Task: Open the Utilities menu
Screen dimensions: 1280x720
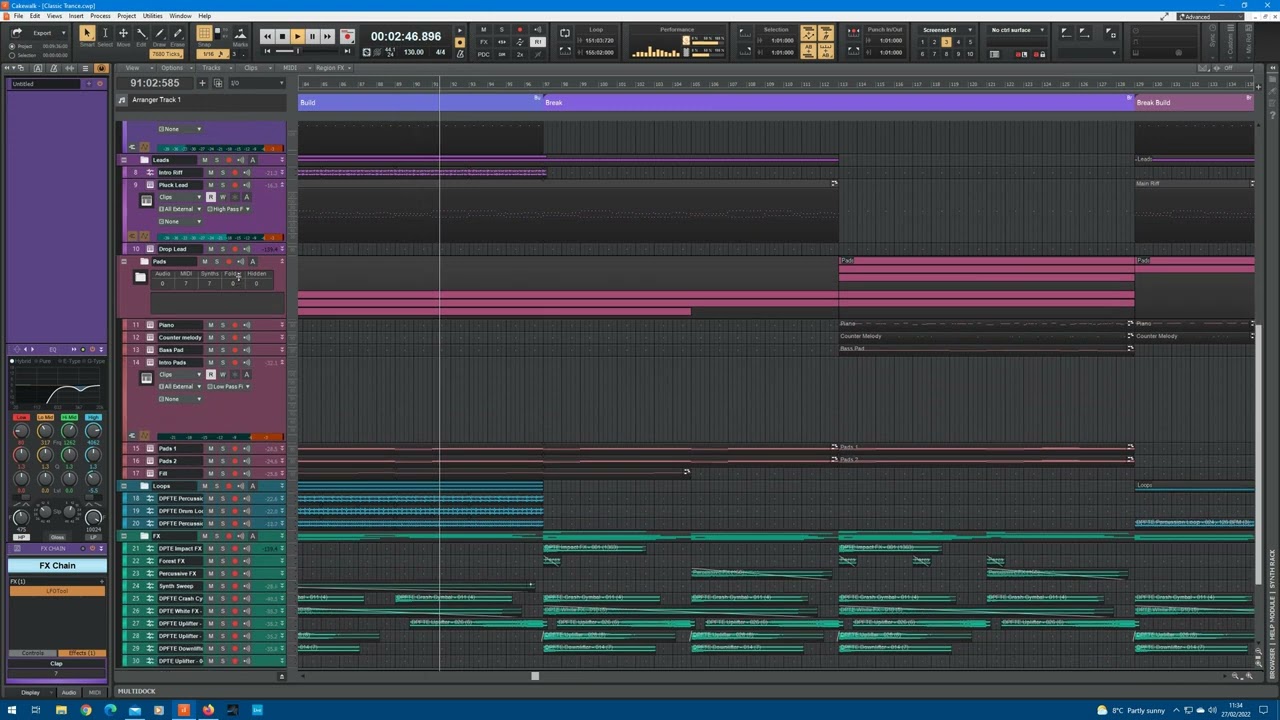Action: pos(152,16)
